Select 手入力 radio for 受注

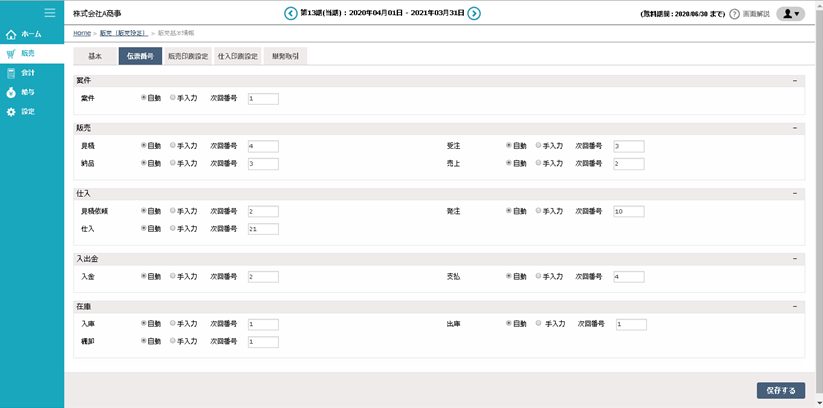click(539, 146)
